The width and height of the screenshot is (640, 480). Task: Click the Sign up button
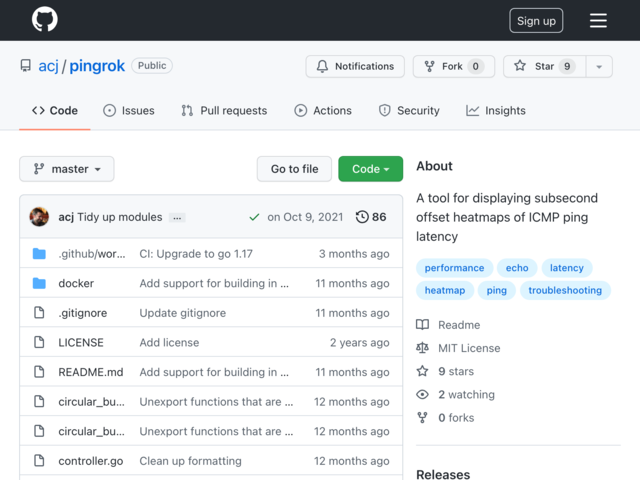pyautogui.click(x=536, y=20)
